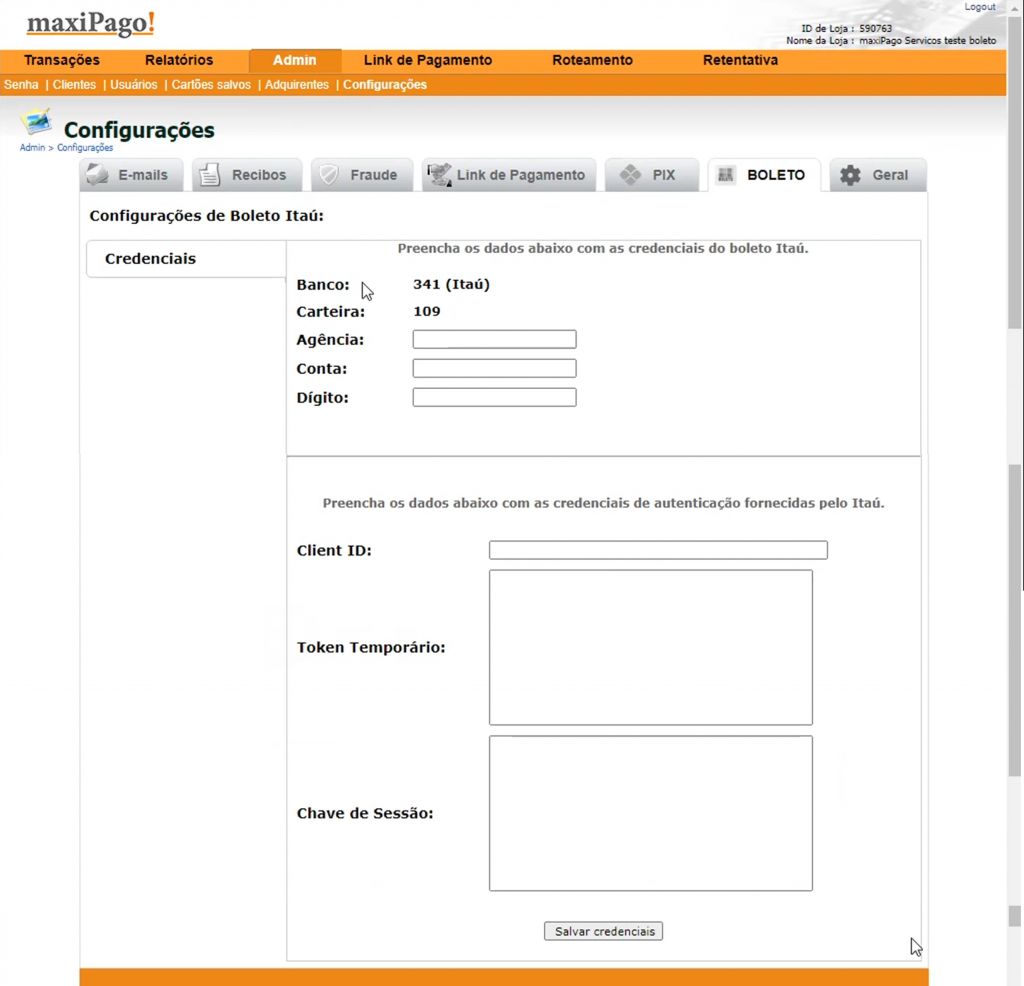Click the Salvar credenciais button
Image resolution: width=1024 pixels, height=986 pixels.
pos(603,931)
